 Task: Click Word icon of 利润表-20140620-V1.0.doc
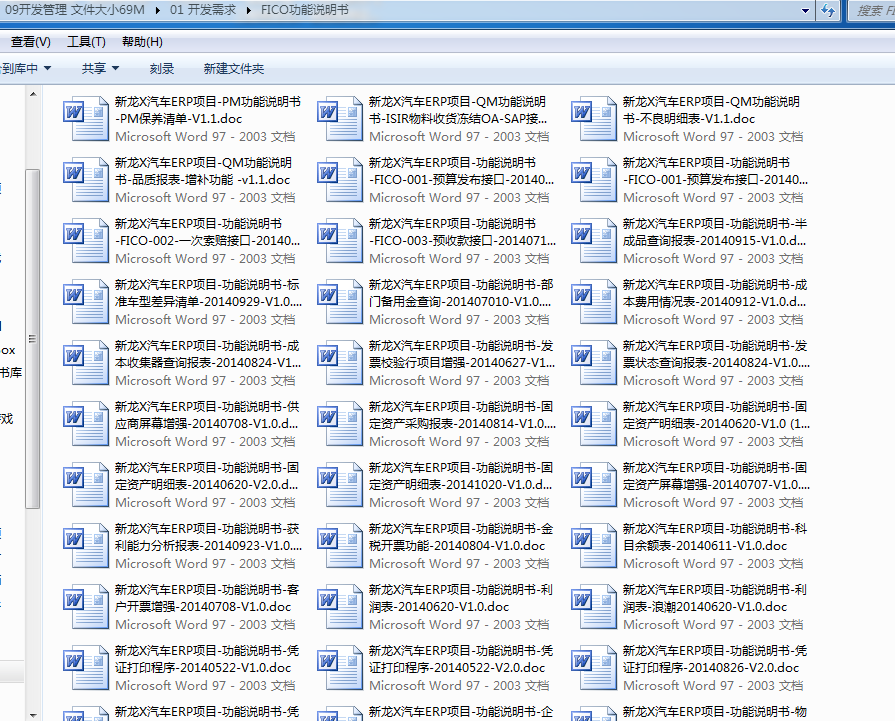point(340,607)
